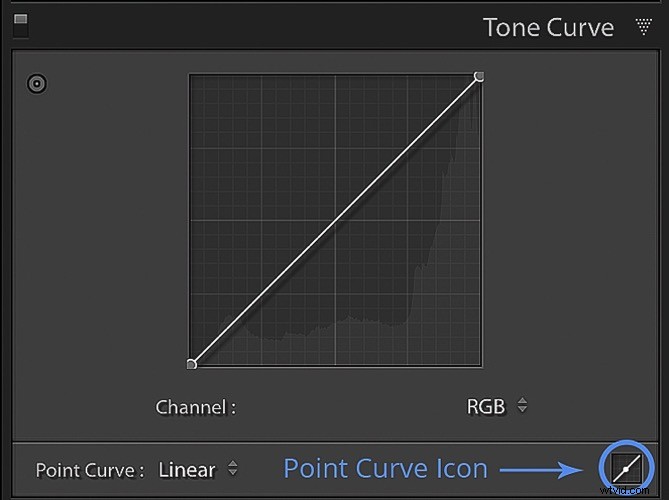Click the blue "Point Curve Icon" text
This screenshot has height=500, width=669.
click(385, 468)
